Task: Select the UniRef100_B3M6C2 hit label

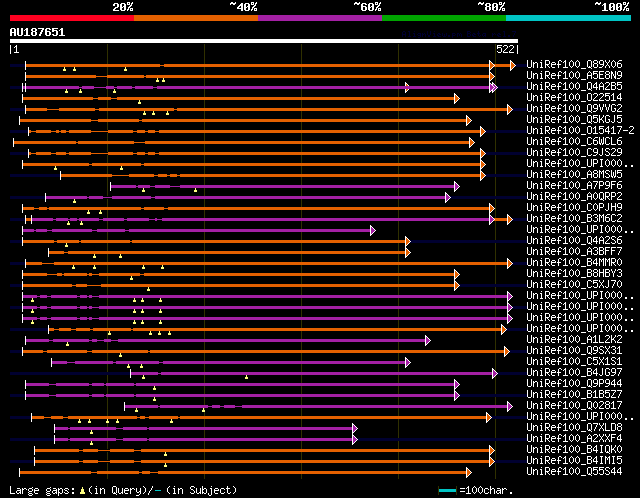Action: tap(574, 218)
